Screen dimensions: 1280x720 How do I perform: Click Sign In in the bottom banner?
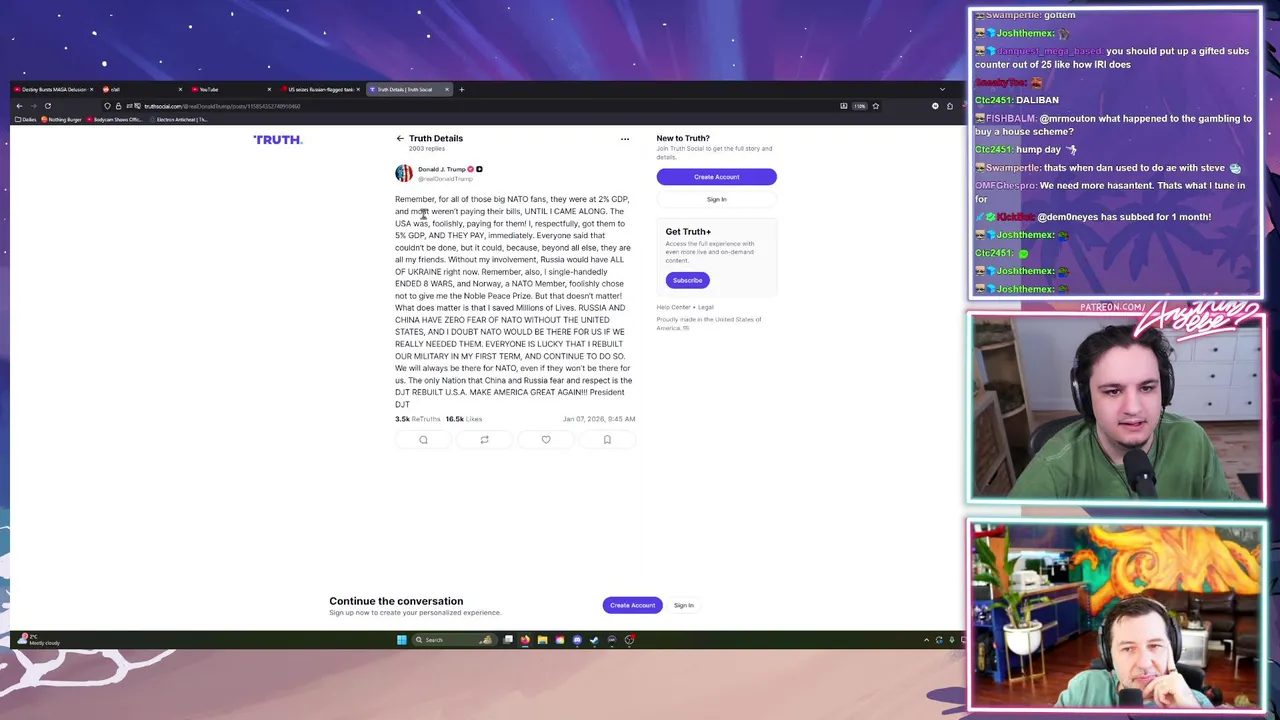coord(684,606)
